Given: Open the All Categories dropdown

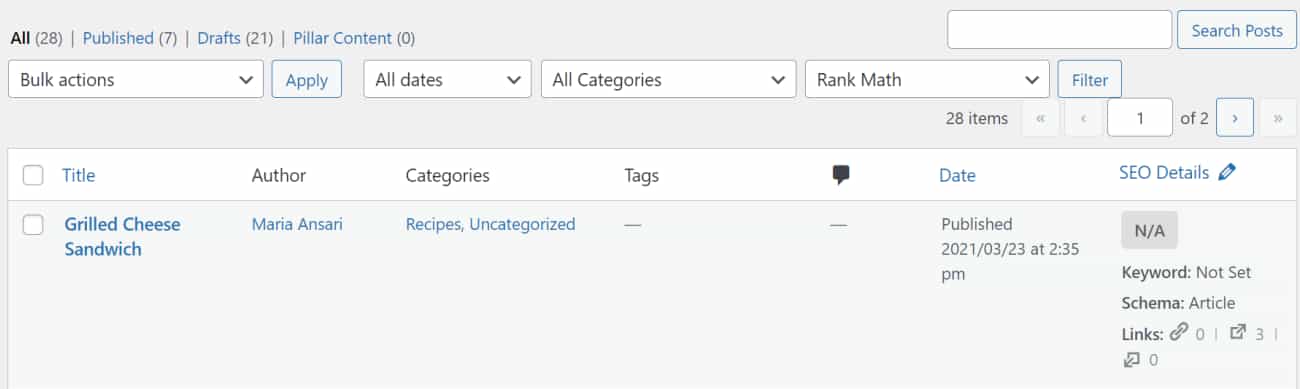Looking at the screenshot, I should pos(668,80).
